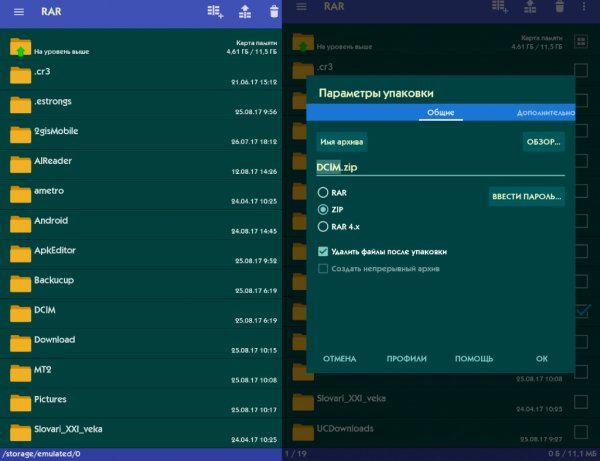Image resolution: width=600 pixels, height=461 pixels.
Task: Click date 12.08.17 14:26 of AlReader
Action: coord(254,171)
